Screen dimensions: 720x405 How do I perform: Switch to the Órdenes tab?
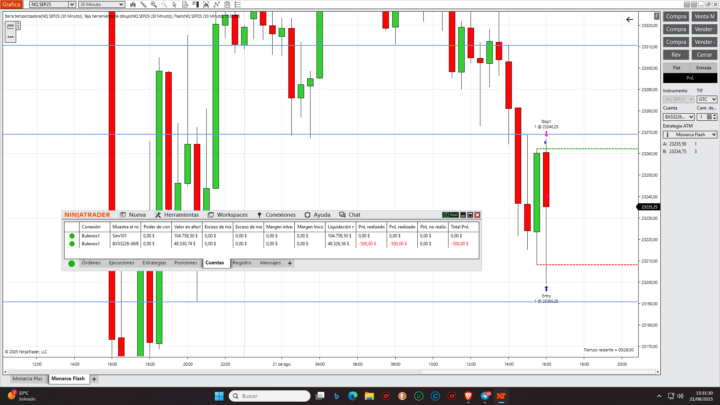coord(91,263)
